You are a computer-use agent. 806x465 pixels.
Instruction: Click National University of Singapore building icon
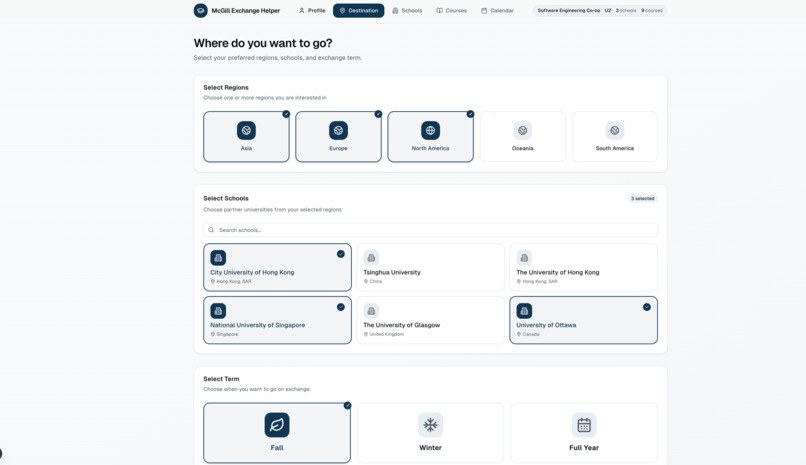click(x=218, y=311)
